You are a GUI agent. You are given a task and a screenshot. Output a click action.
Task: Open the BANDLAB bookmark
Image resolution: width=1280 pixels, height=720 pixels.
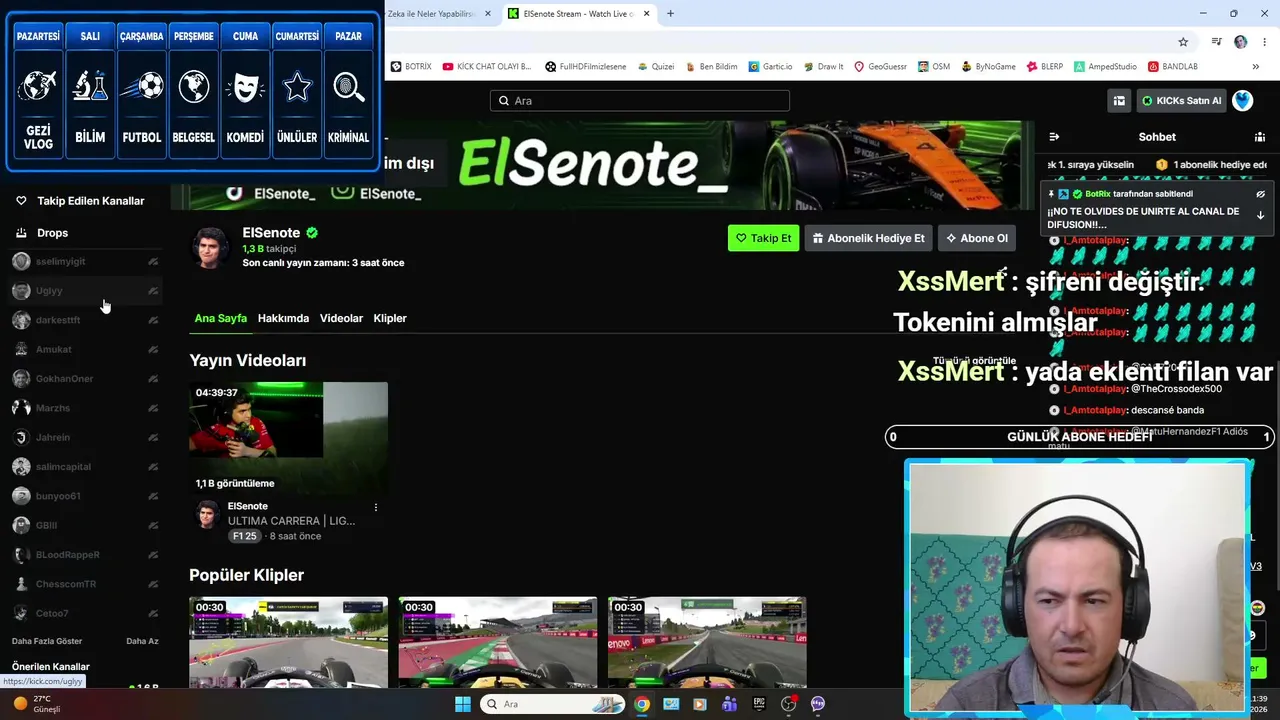tap(1173, 67)
